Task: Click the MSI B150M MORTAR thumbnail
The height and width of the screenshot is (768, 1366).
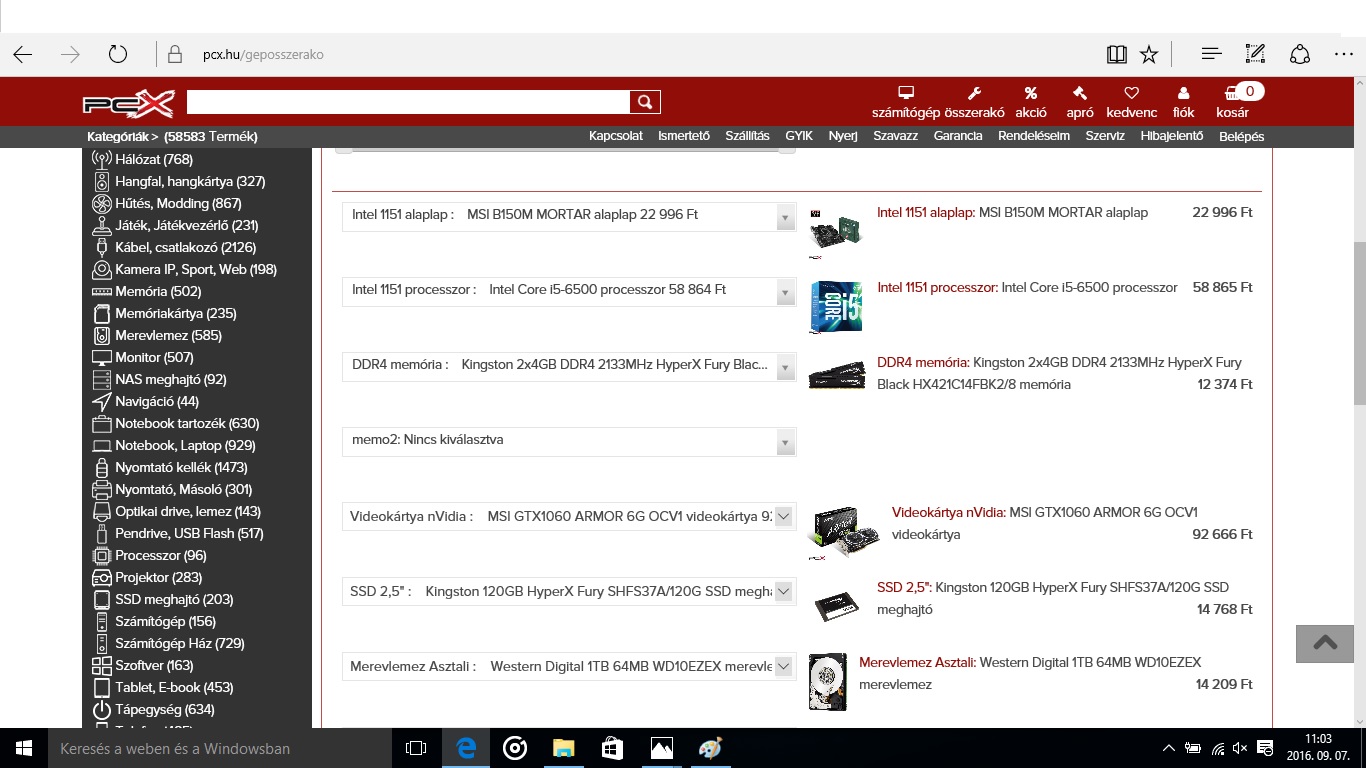Action: [x=835, y=235]
